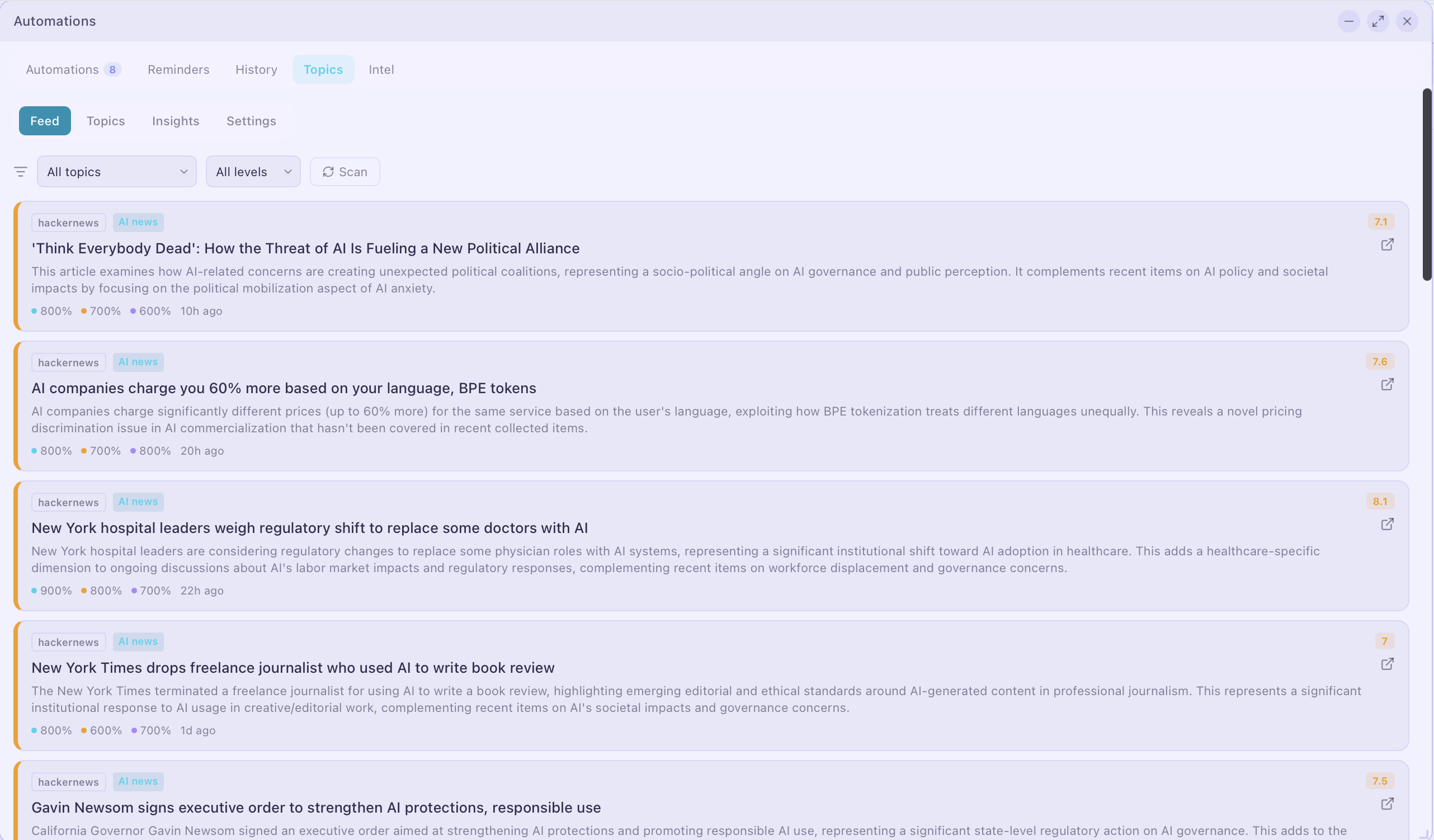Minimize the Automations panel

[x=1348, y=21]
